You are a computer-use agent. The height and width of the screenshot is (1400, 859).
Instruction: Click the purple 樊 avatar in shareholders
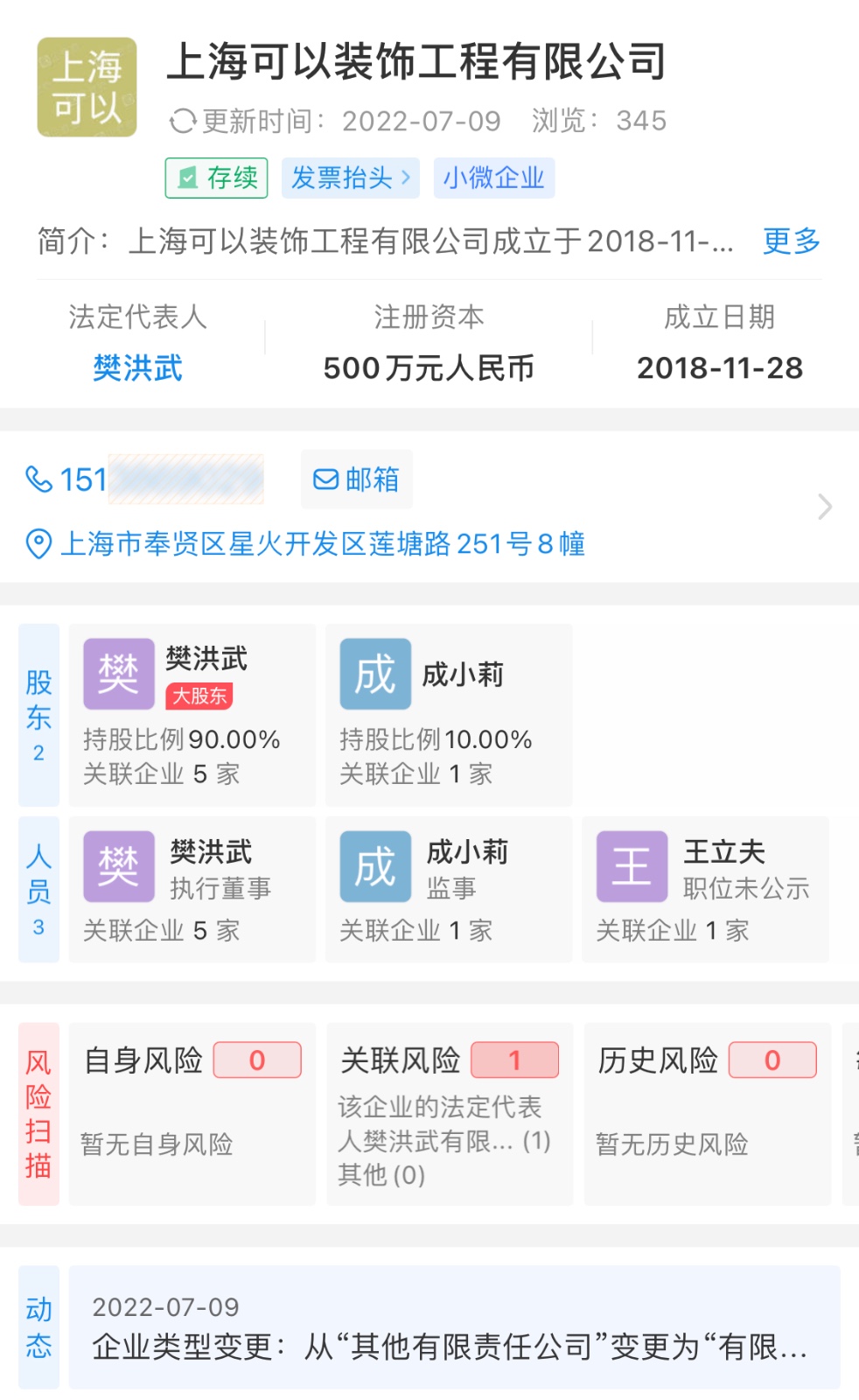(x=119, y=674)
